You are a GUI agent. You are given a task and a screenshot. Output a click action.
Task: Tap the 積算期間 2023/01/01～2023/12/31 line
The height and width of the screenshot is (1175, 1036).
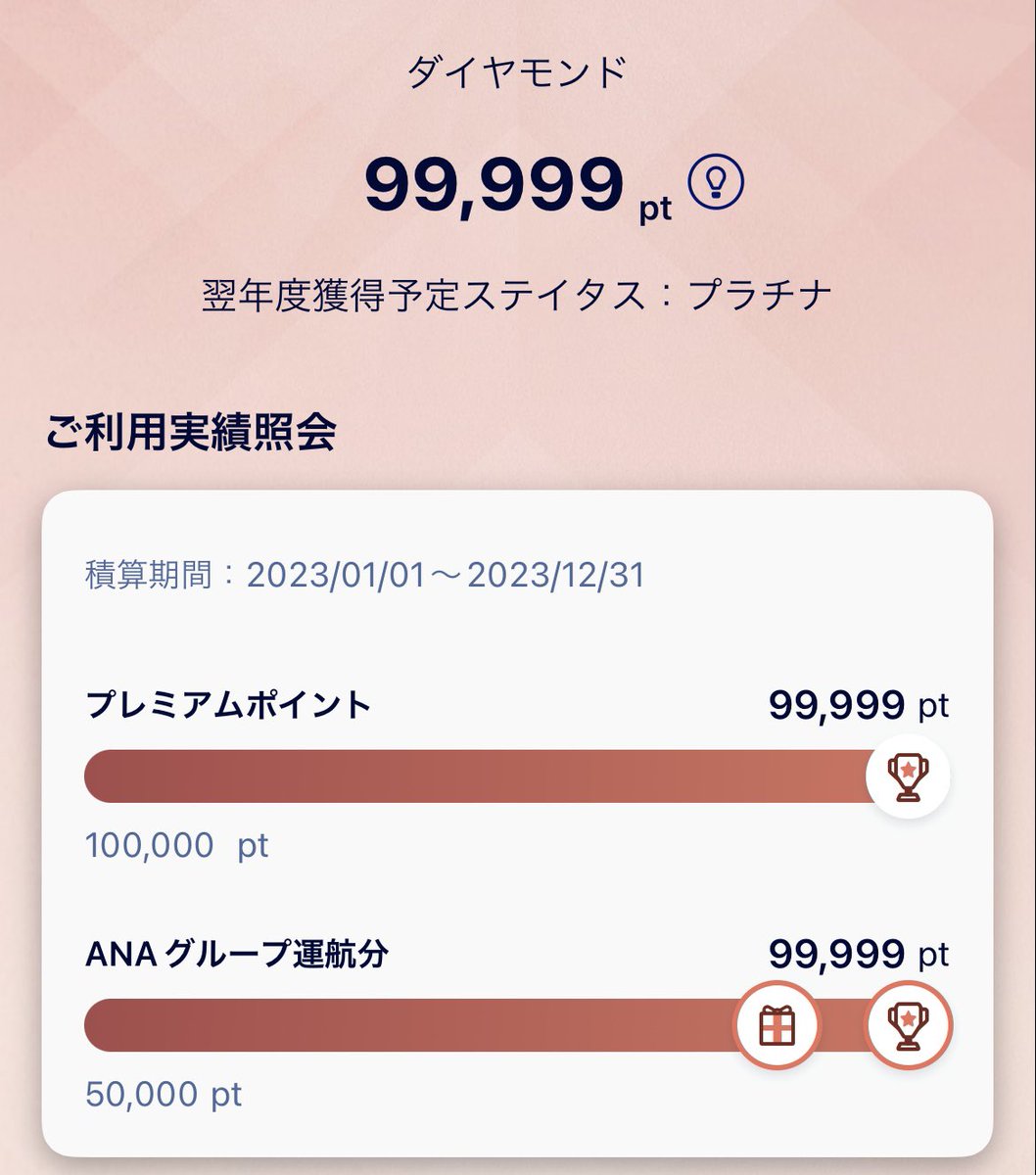pos(365,575)
